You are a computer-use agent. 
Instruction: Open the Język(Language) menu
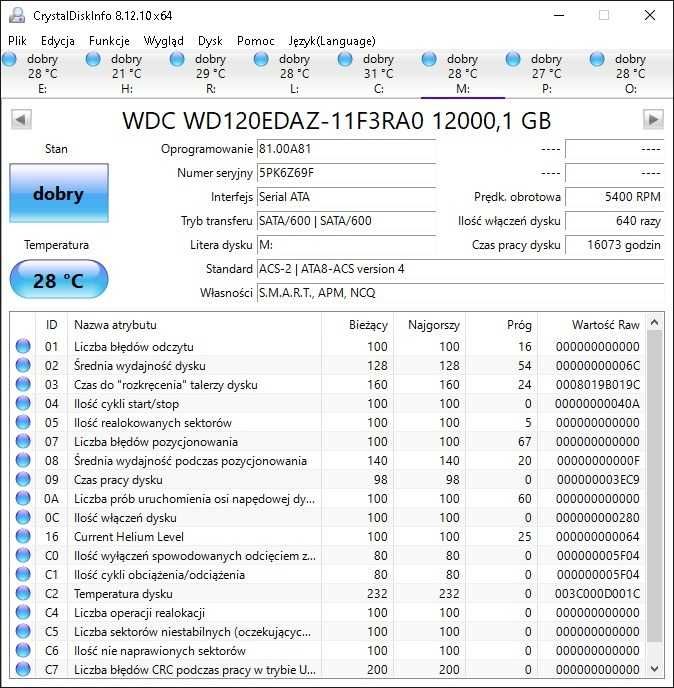click(x=332, y=41)
